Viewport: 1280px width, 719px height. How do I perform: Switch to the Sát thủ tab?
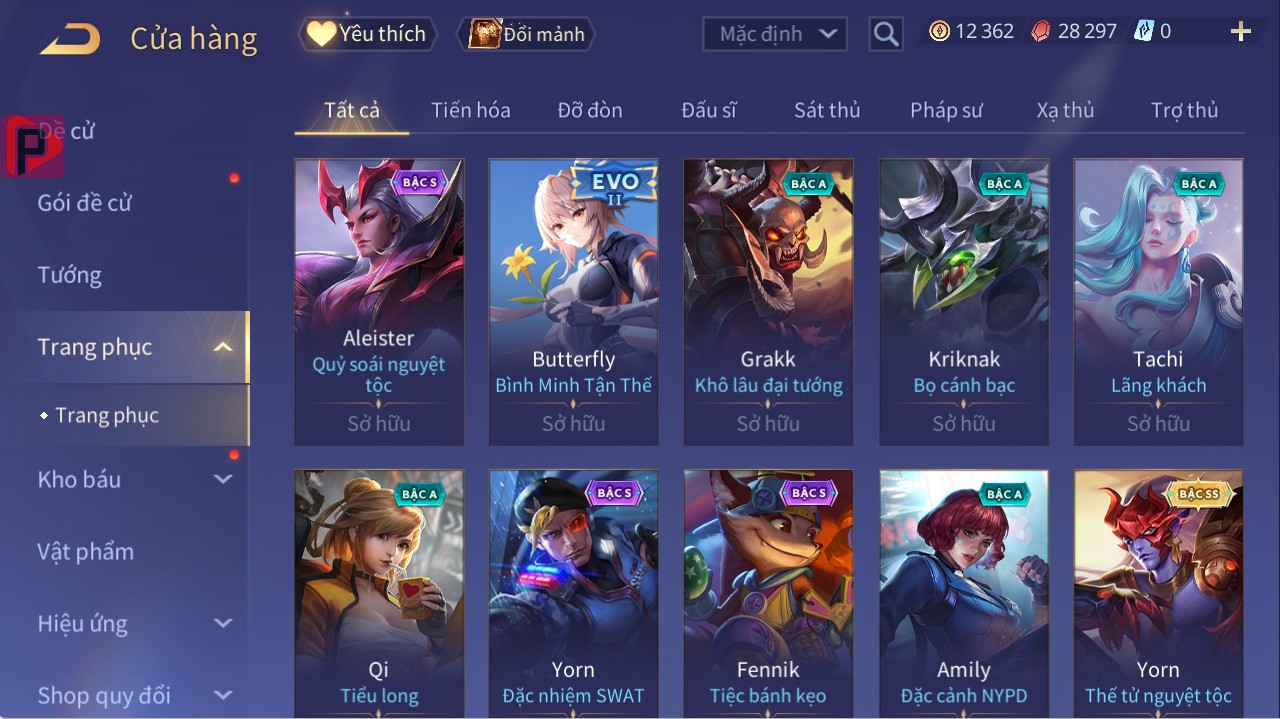[827, 110]
